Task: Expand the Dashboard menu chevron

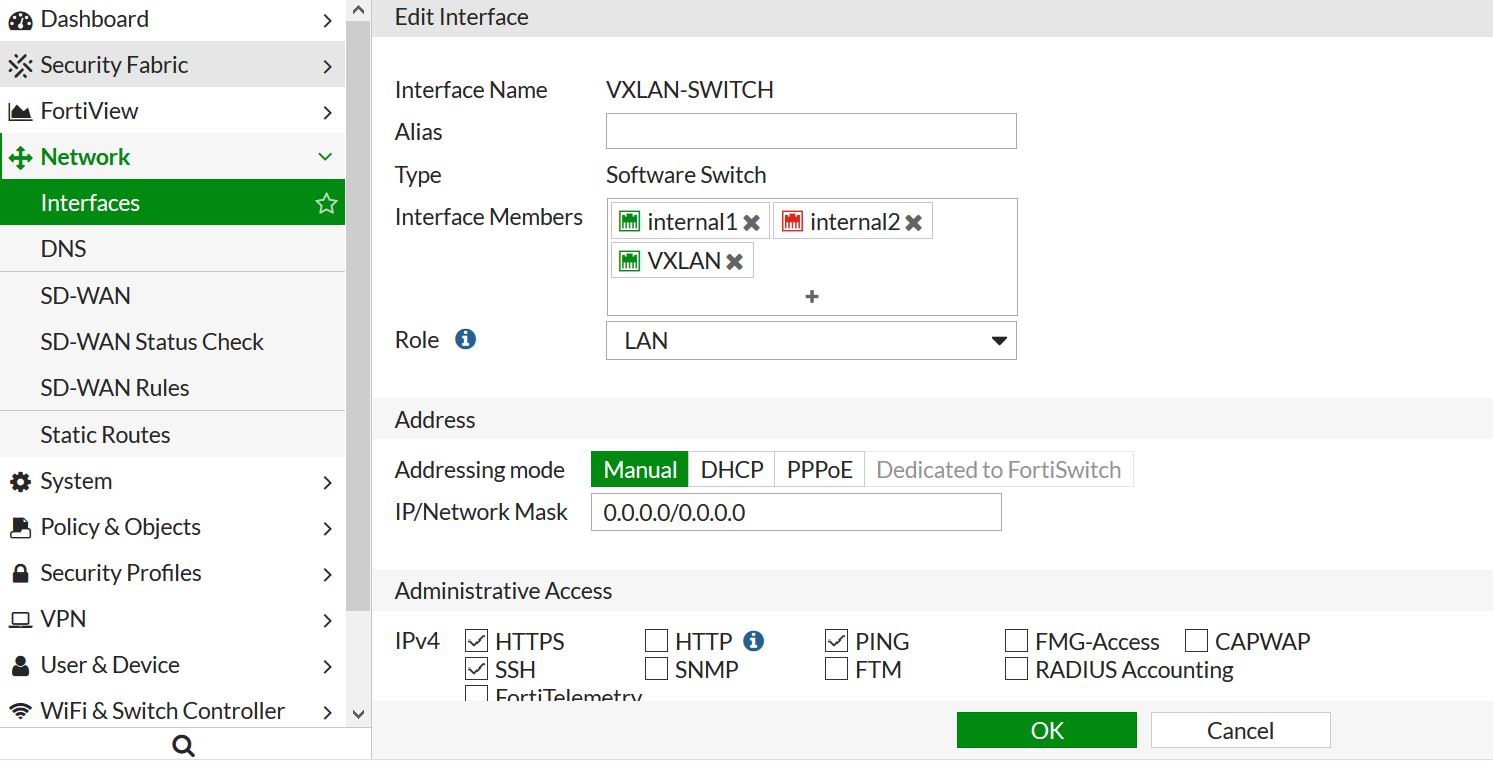Action: click(327, 20)
